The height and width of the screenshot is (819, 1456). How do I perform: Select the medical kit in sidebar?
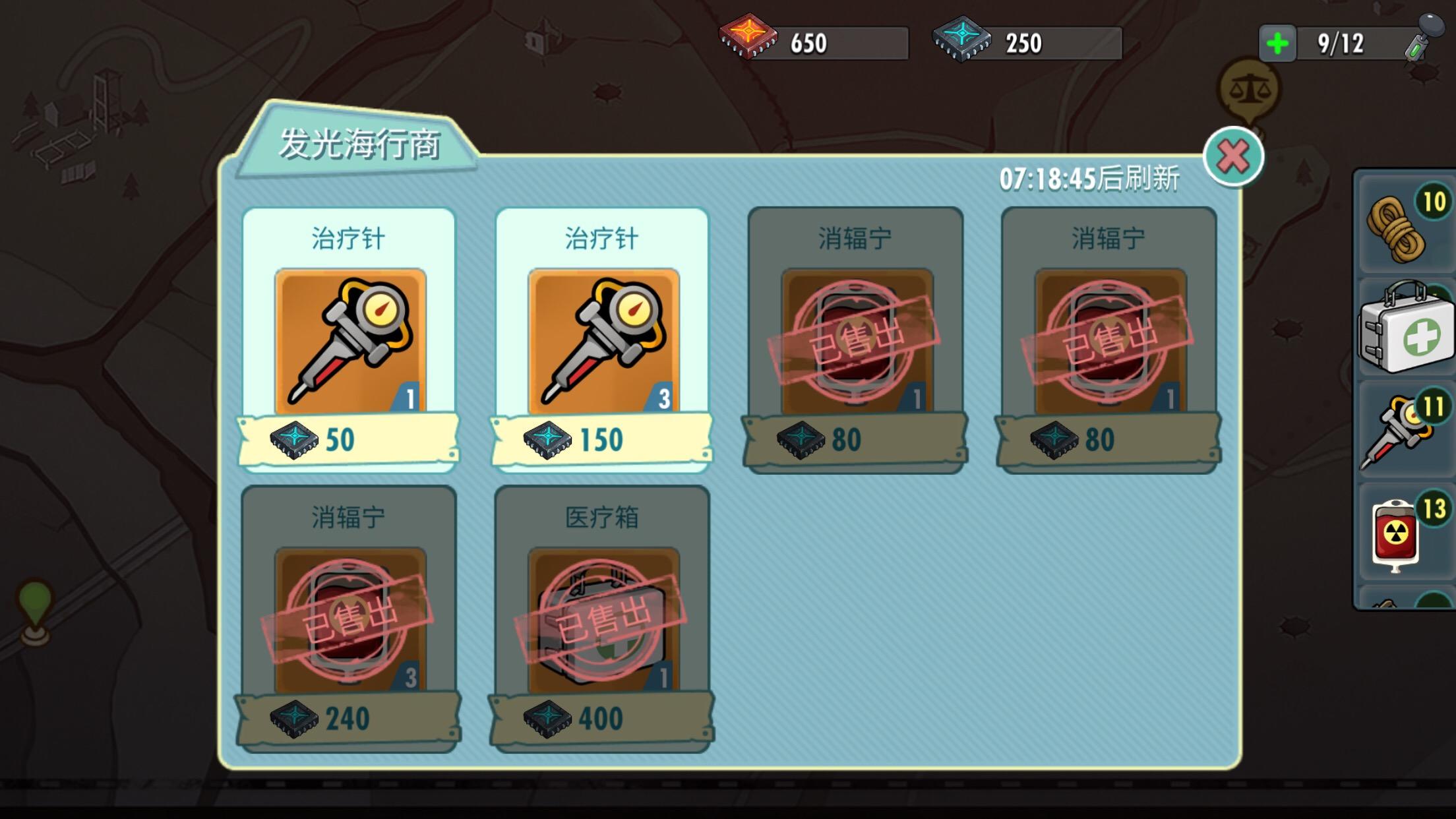coord(1405,327)
